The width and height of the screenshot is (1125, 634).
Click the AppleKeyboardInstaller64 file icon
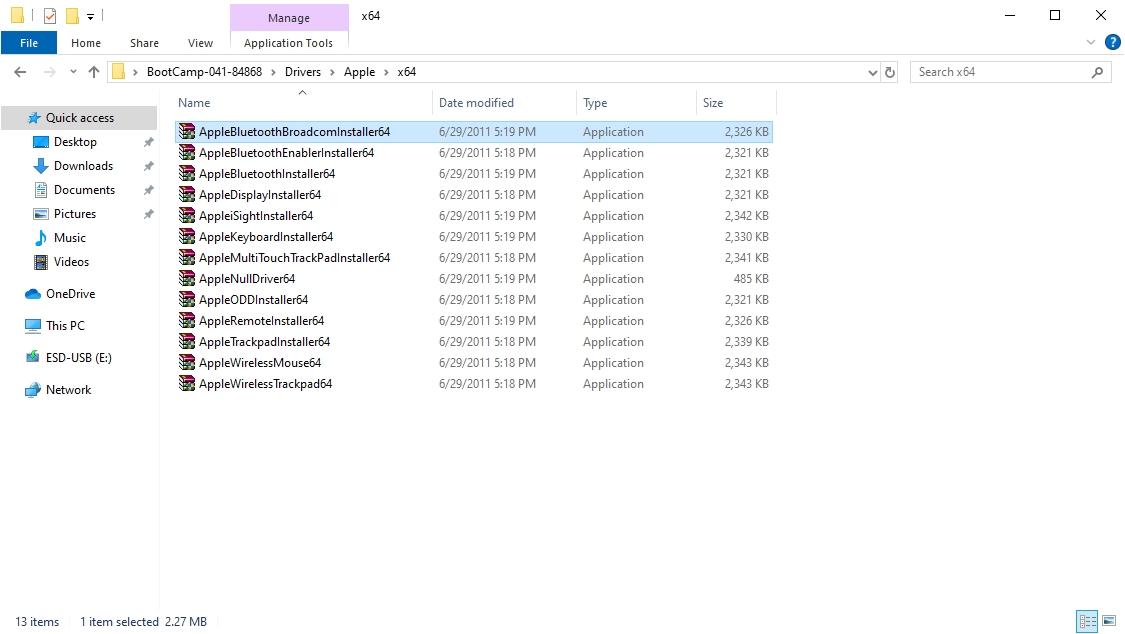tap(187, 236)
